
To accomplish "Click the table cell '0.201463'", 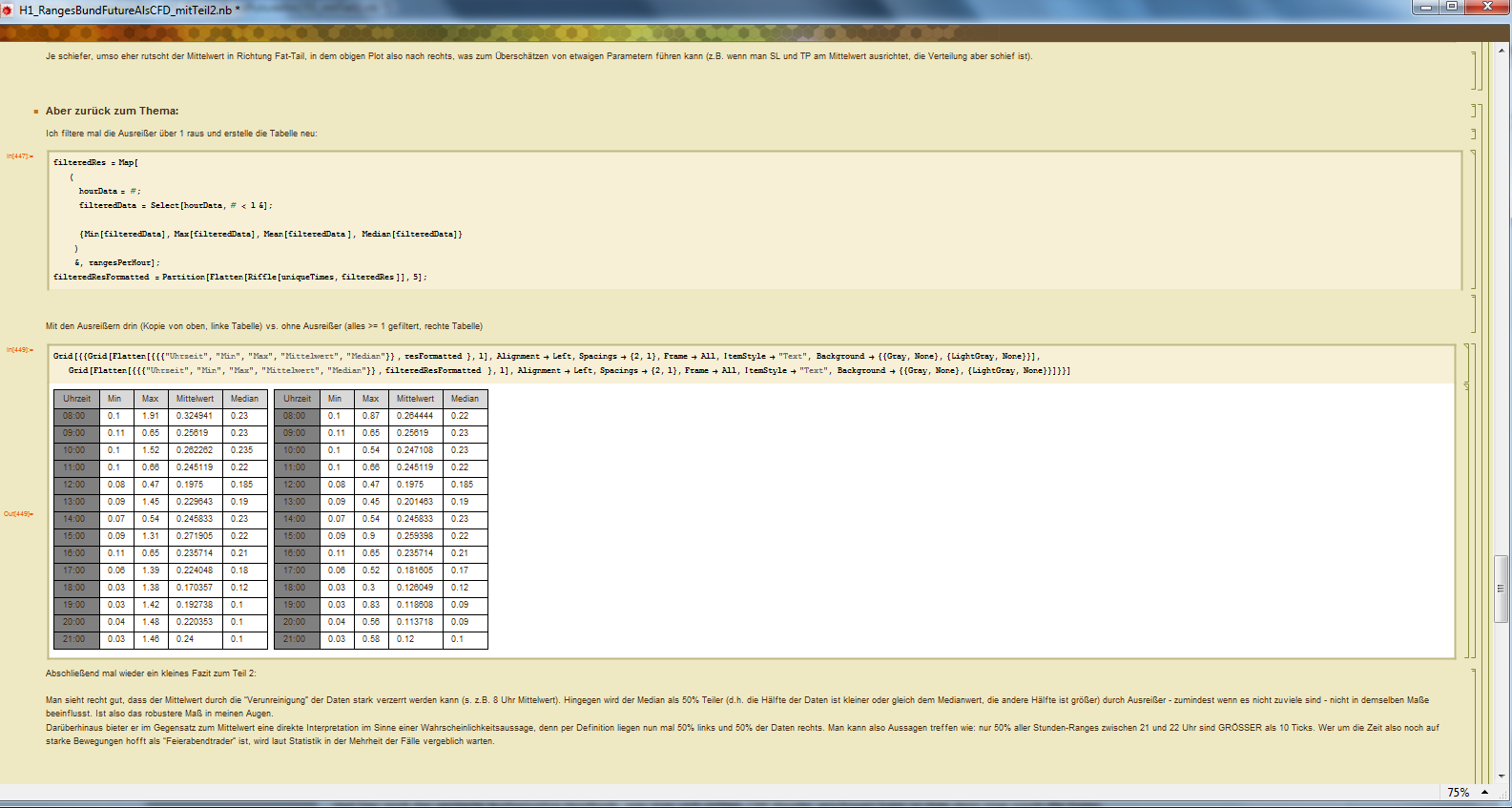I will click(416, 502).
